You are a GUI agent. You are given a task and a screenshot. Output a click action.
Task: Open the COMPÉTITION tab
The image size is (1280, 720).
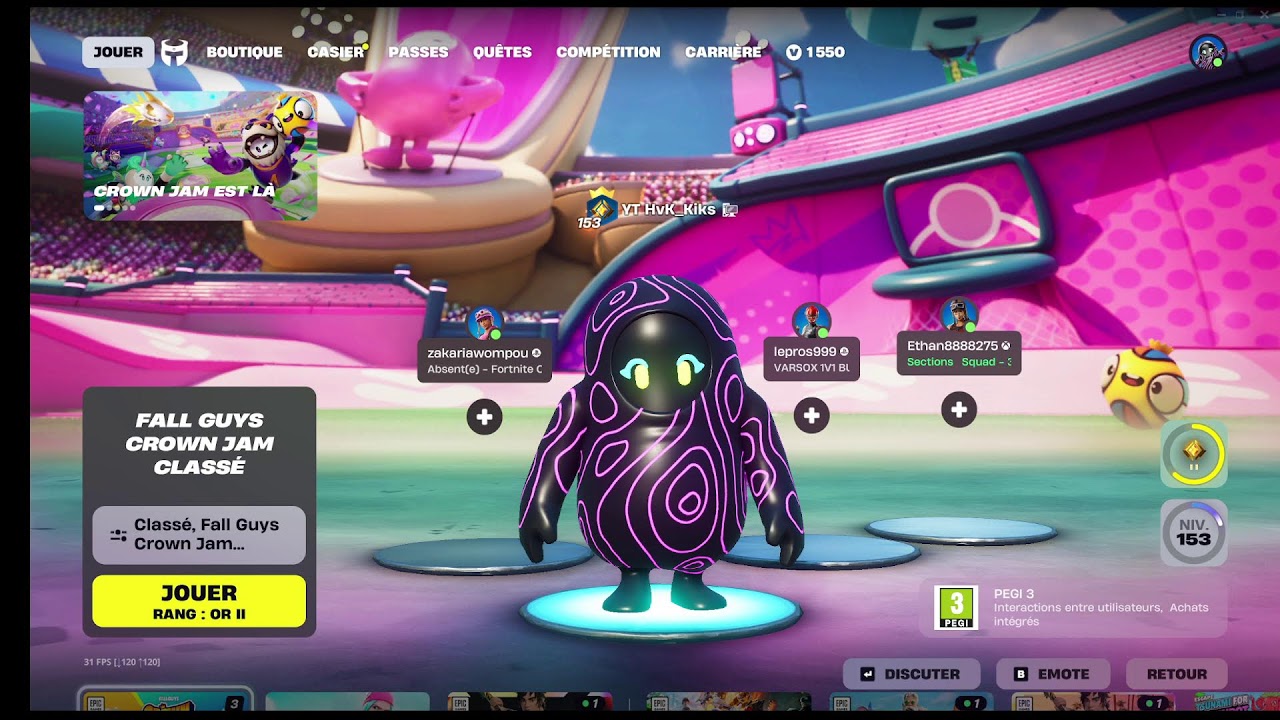(x=608, y=52)
